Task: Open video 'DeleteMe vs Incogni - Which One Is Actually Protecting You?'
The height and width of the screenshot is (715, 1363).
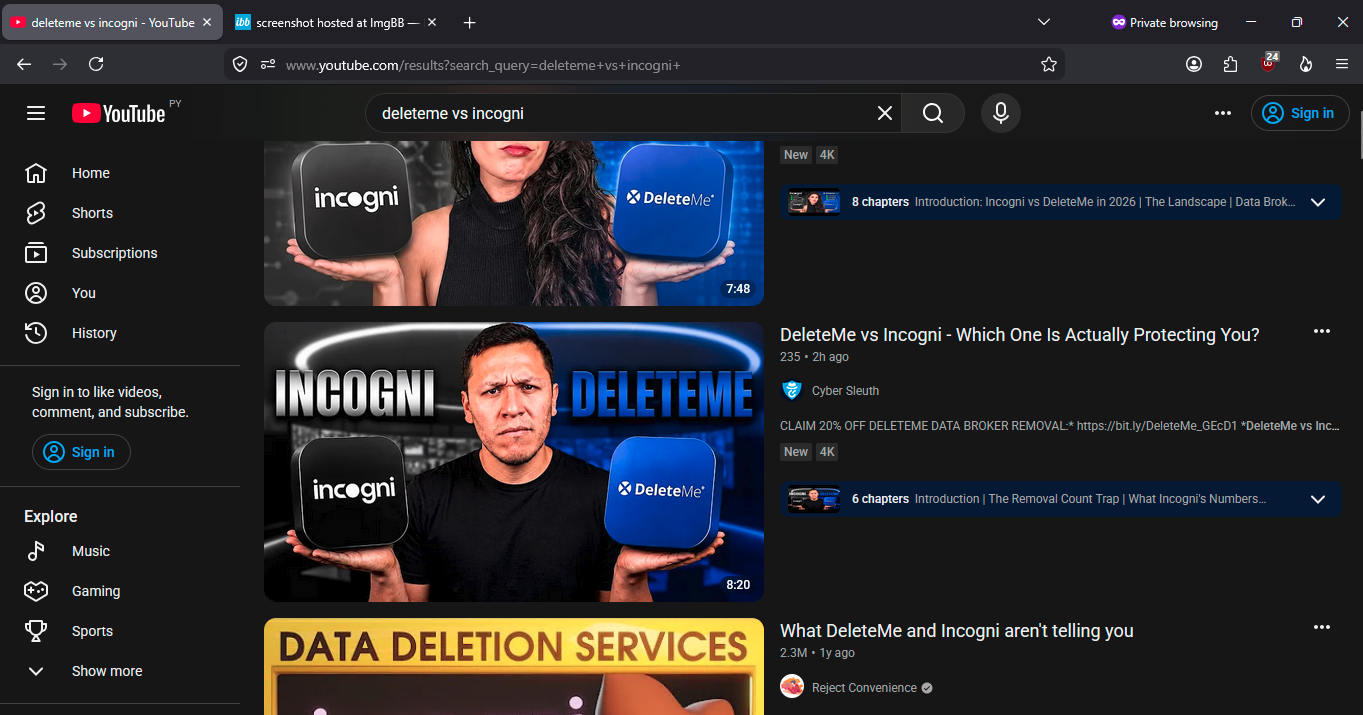Action: (1019, 335)
